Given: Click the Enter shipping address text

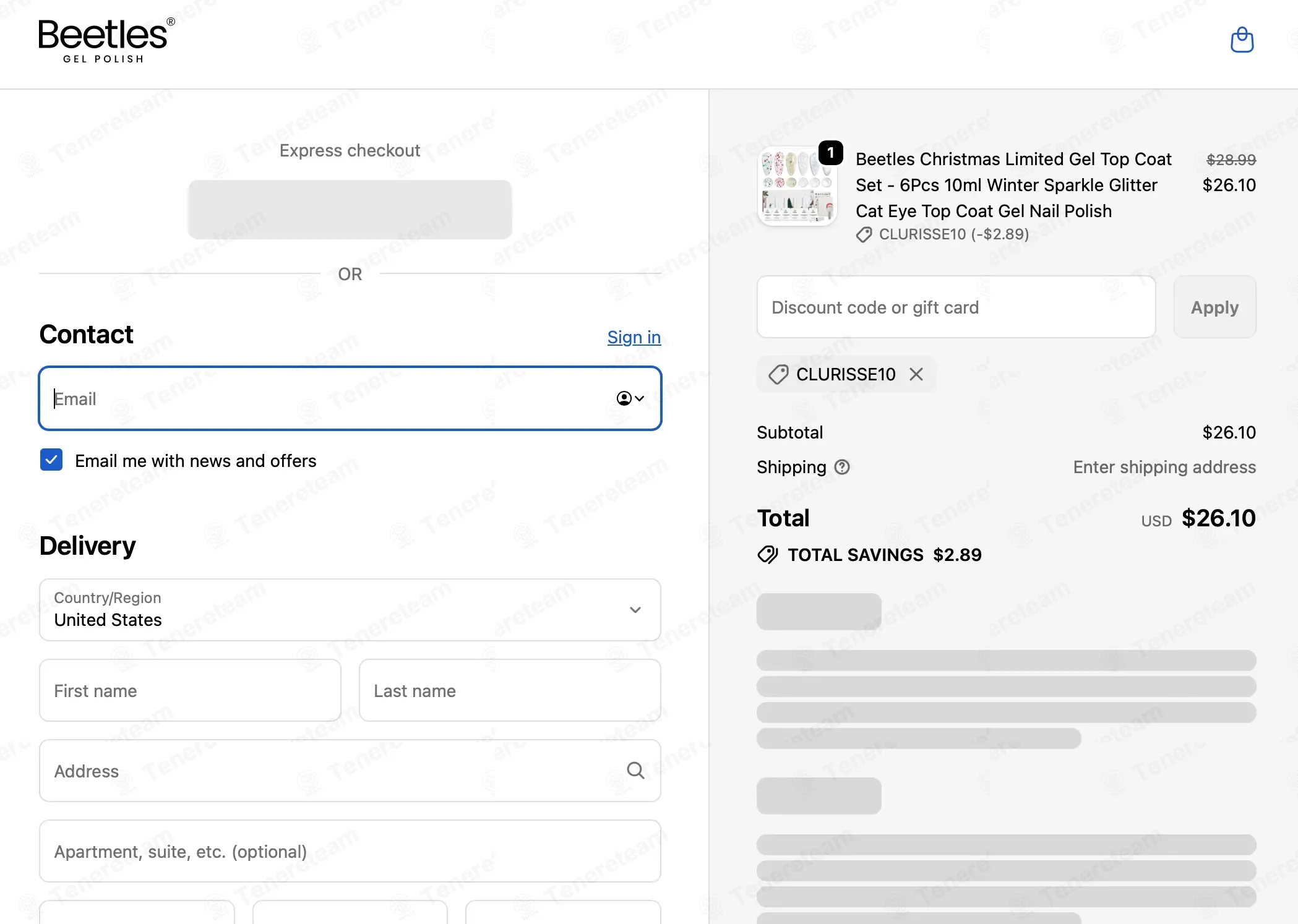Looking at the screenshot, I should click(x=1164, y=467).
